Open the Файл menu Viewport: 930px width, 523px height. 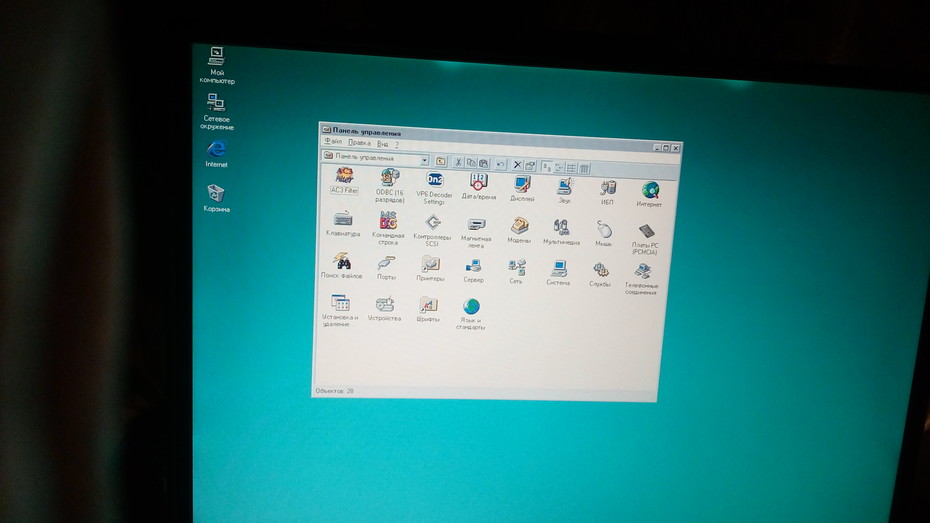point(333,141)
